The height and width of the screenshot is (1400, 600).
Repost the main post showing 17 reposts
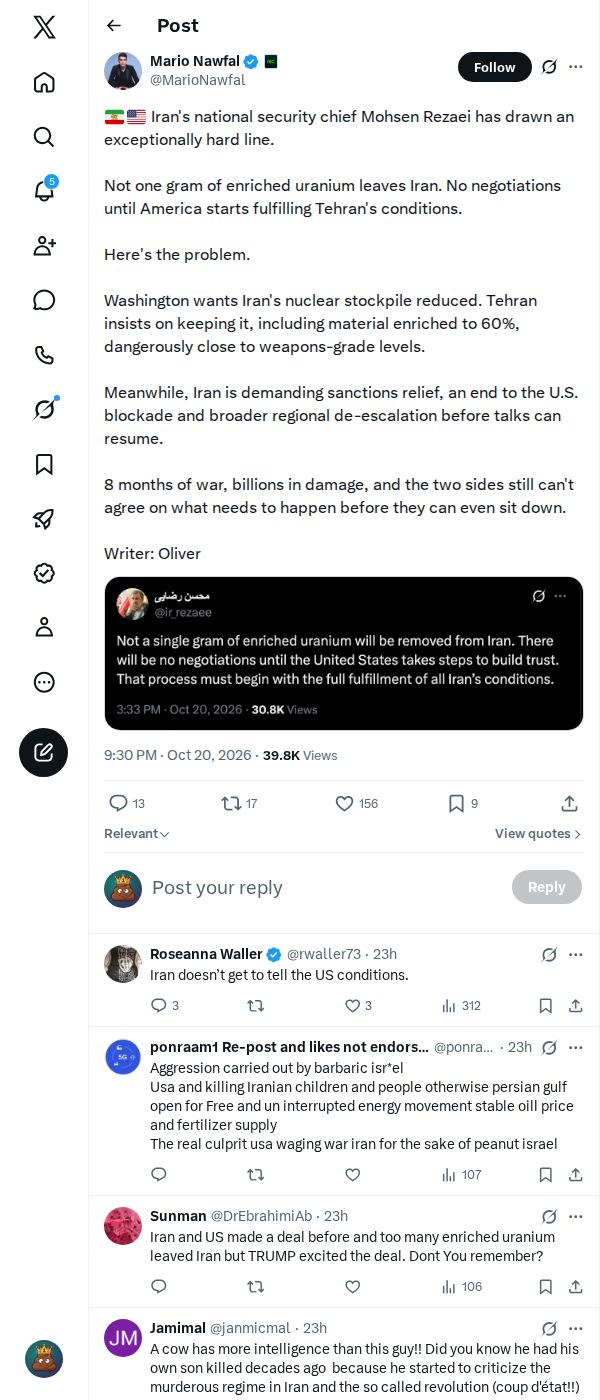(x=239, y=804)
